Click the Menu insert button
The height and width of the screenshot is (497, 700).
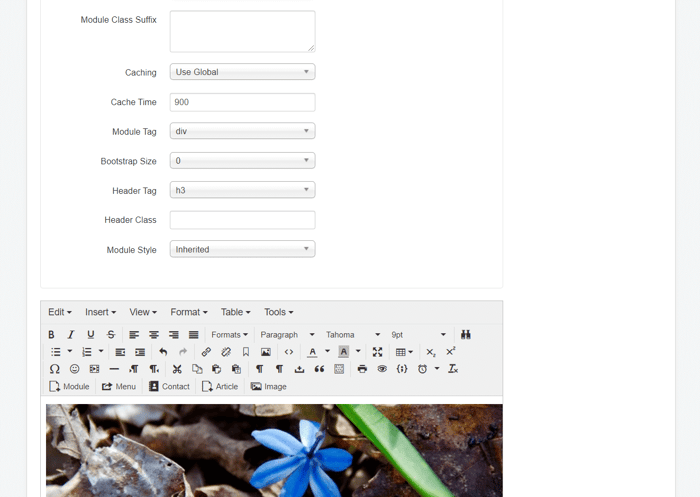(119, 386)
